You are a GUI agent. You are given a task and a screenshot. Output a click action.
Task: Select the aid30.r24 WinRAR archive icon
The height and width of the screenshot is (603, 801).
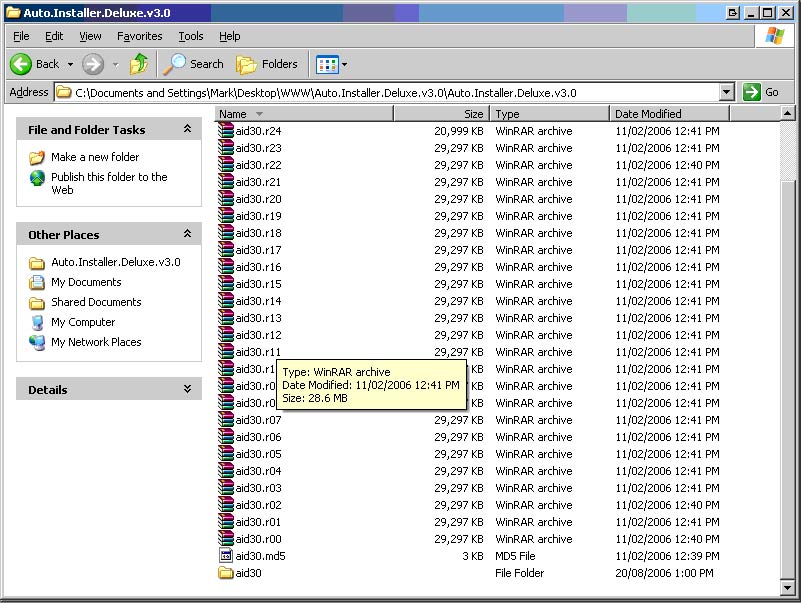point(226,131)
